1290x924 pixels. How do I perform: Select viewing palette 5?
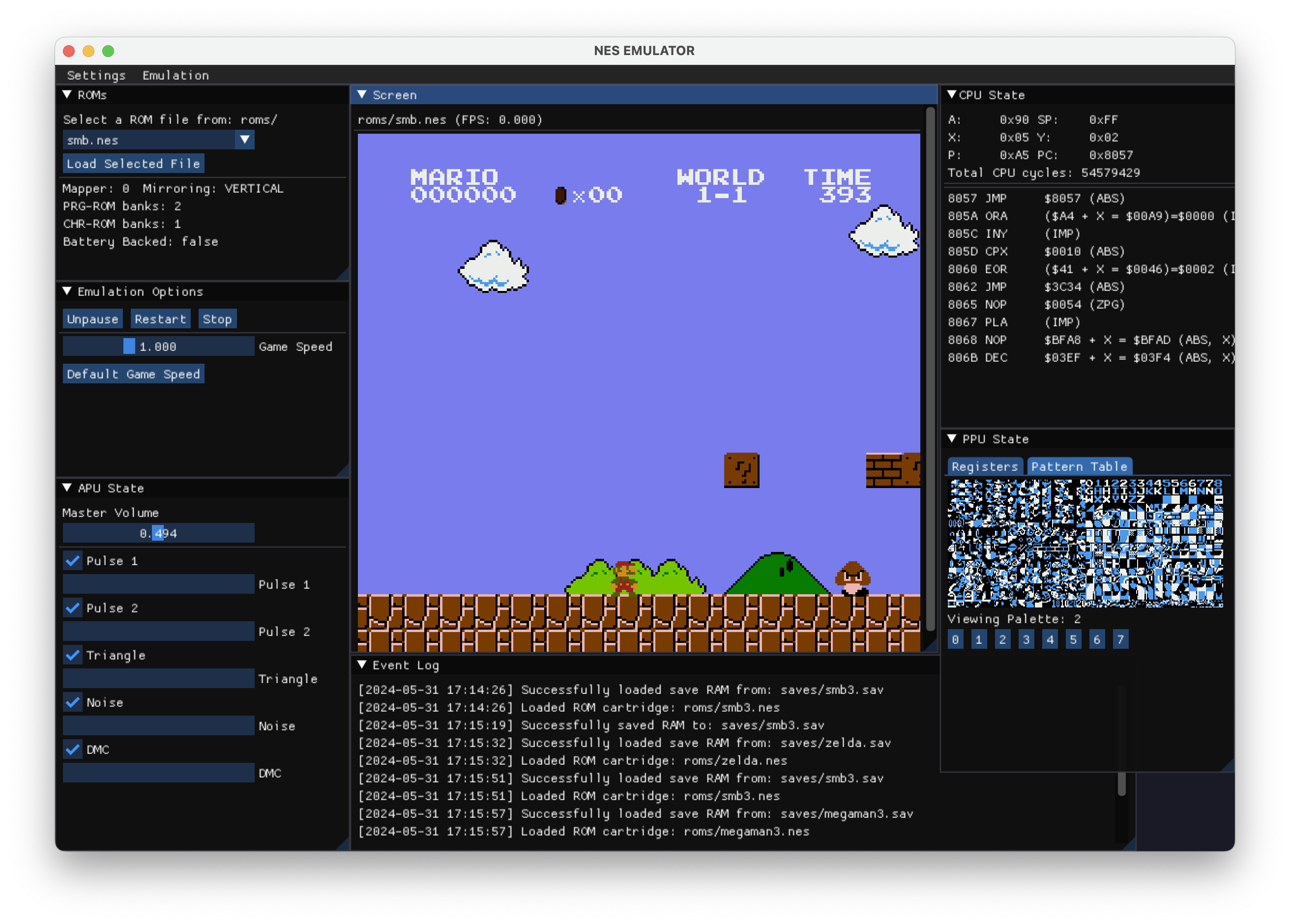tap(1073, 640)
